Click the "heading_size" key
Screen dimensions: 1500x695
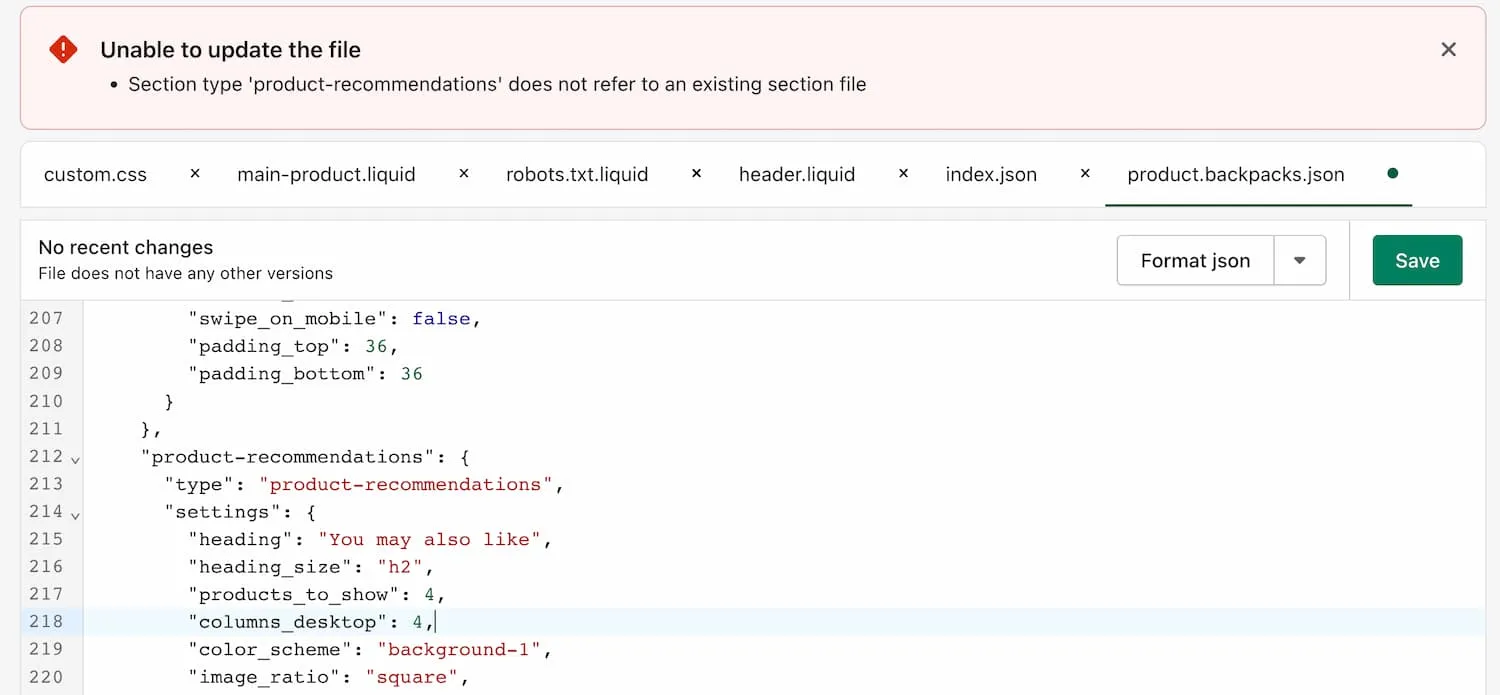270,567
